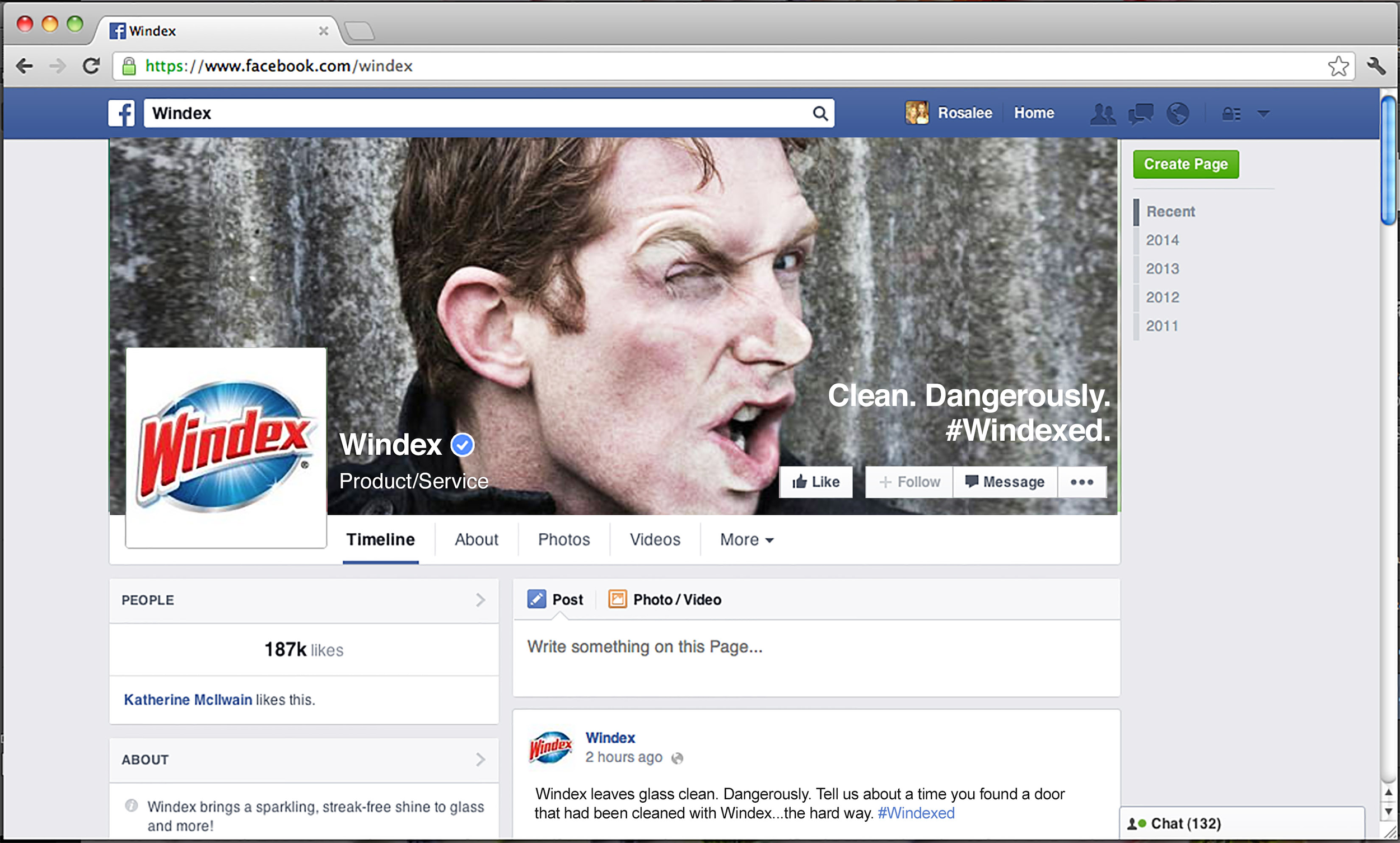The width and height of the screenshot is (1400, 843).
Task: Click the browser back arrow
Action: pos(24,66)
